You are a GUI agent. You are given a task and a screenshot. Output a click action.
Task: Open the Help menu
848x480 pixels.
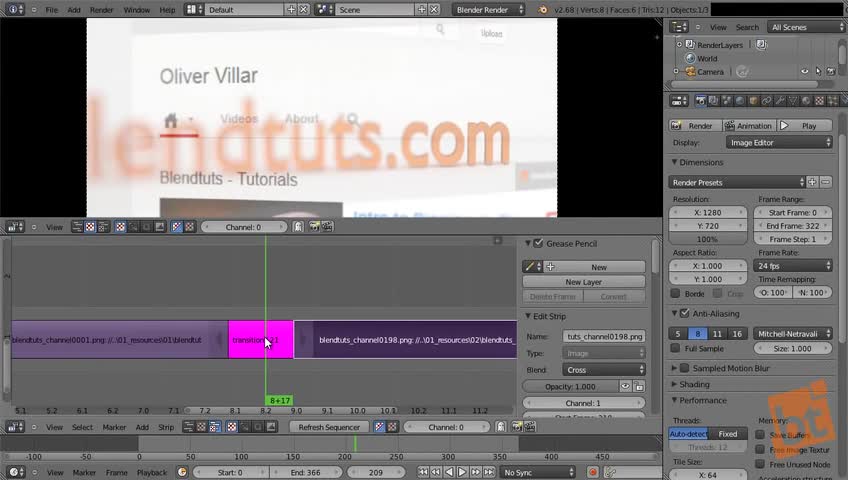167,10
